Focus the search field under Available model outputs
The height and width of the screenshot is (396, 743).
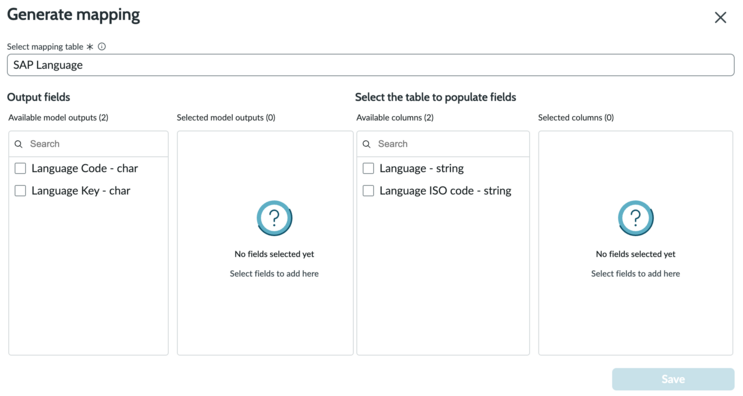[x=89, y=144]
